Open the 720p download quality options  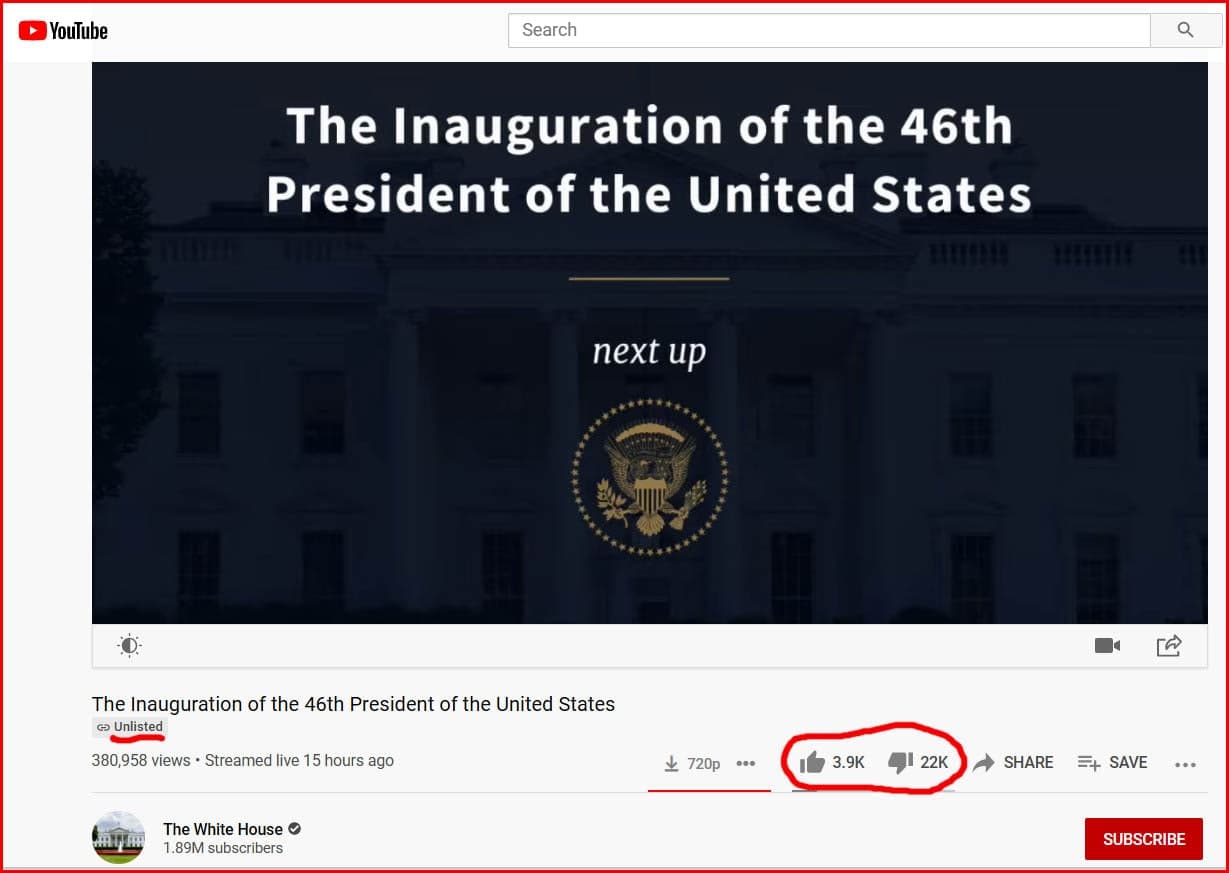[x=704, y=764]
